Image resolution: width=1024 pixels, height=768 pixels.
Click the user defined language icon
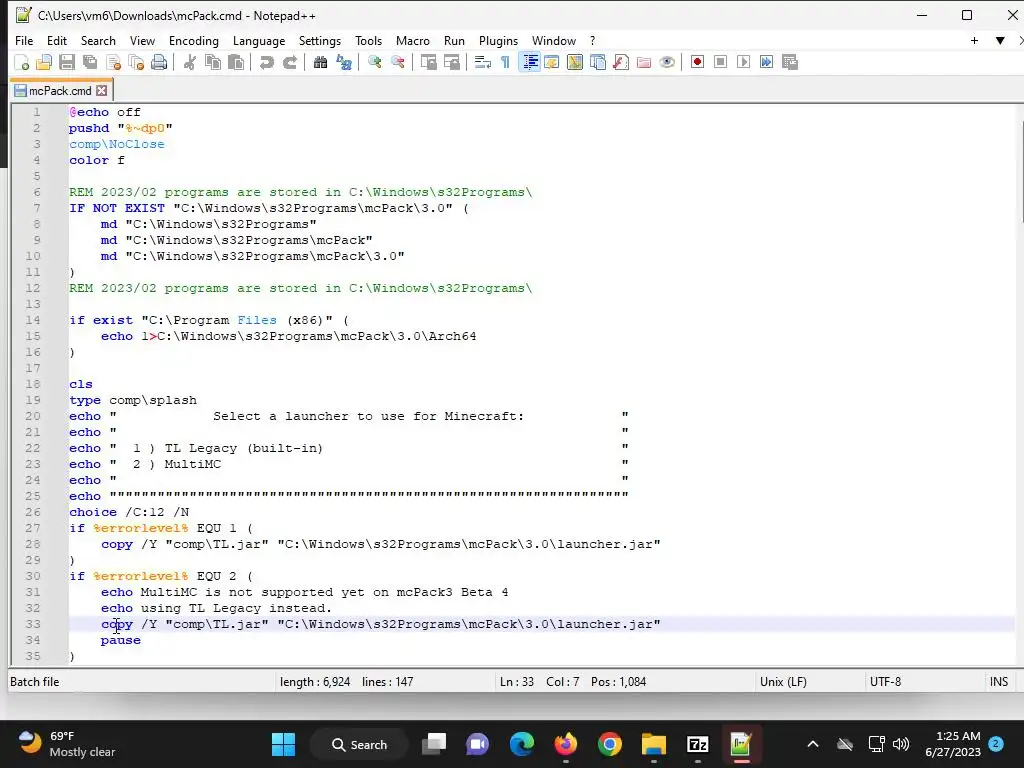tap(552, 62)
